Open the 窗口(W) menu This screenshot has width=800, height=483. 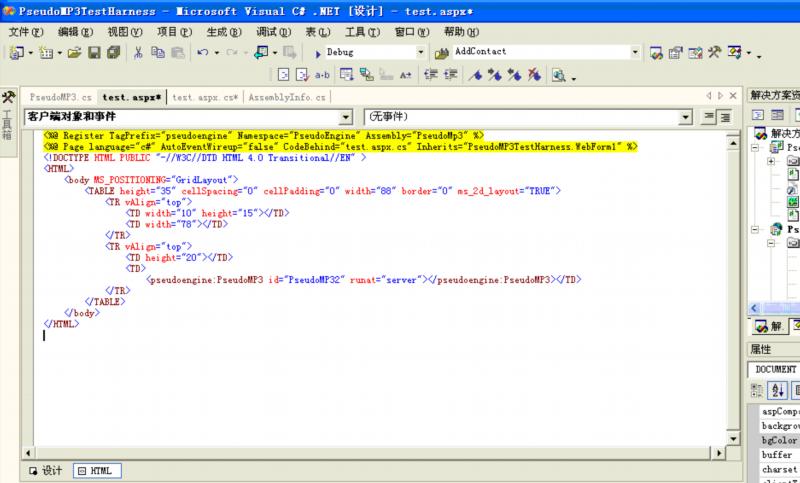412,32
